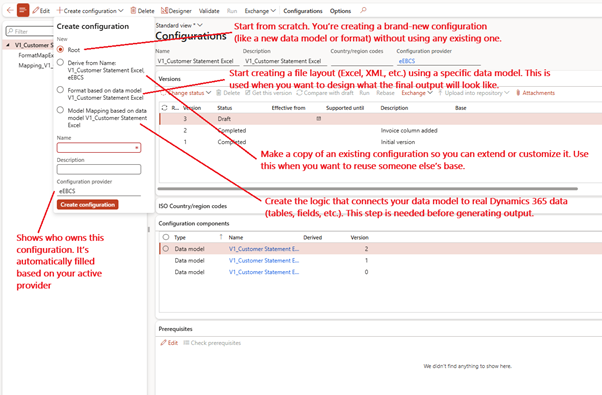
Task: Select the 'Invoice column added' version row
Action: [x=380, y=131]
